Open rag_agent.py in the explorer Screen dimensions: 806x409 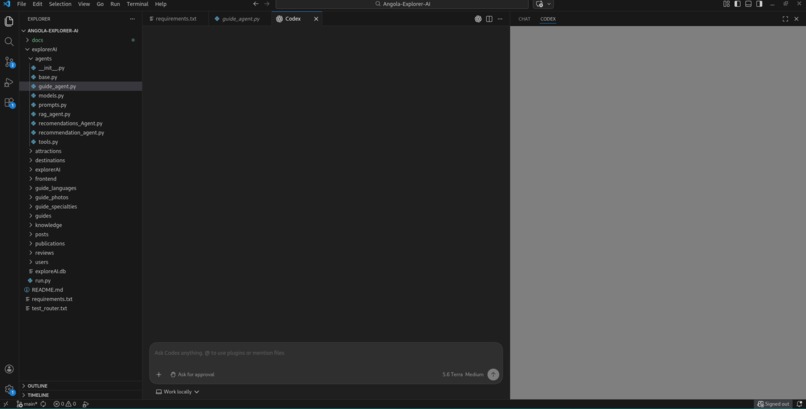tap(80, 114)
